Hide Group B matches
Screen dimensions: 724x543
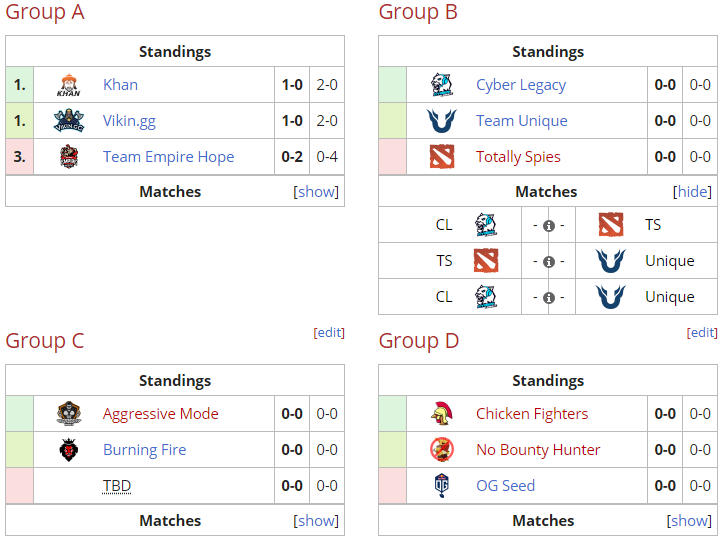click(693, 192)
